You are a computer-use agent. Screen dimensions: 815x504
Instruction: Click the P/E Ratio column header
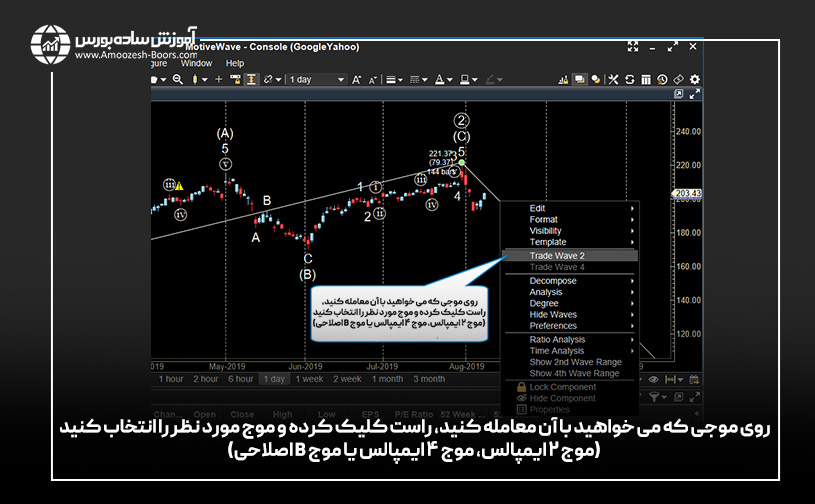click(413, 414)
